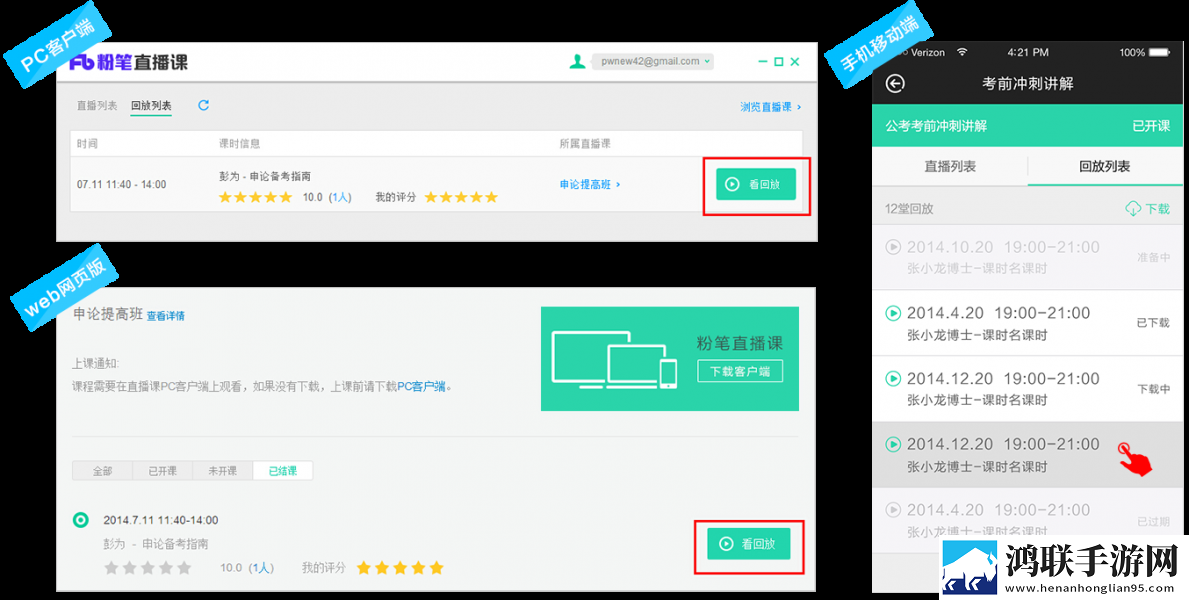
Task: Click the 粉笔直播课 logo in PC client header
Action: [x=128, y=62]
